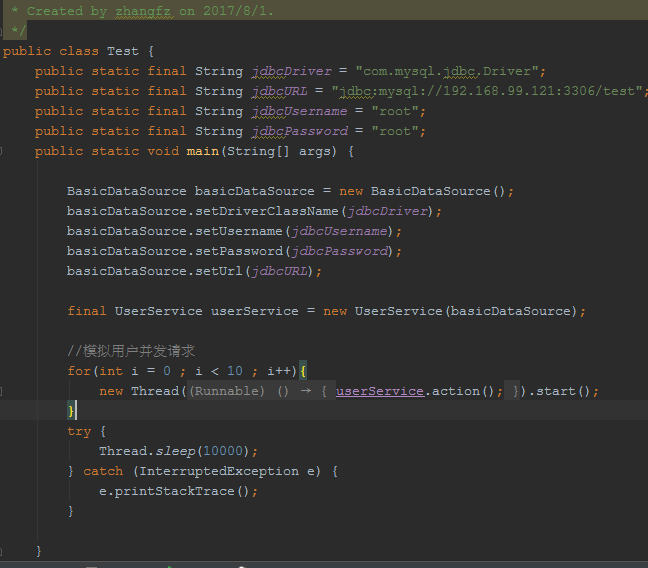Click the InterruptedException type
Screen dimensions: 648x568
click(219, 471)
